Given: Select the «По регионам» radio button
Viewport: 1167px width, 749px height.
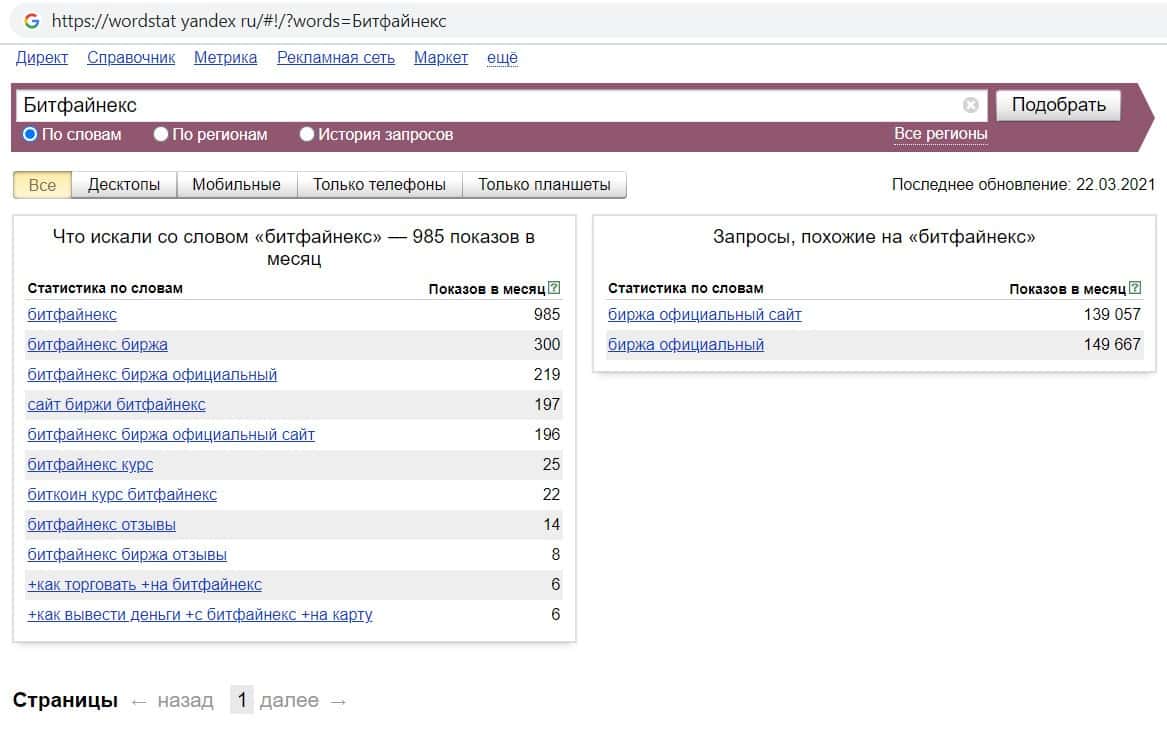Looking at the screenshot, I should 161,134.
